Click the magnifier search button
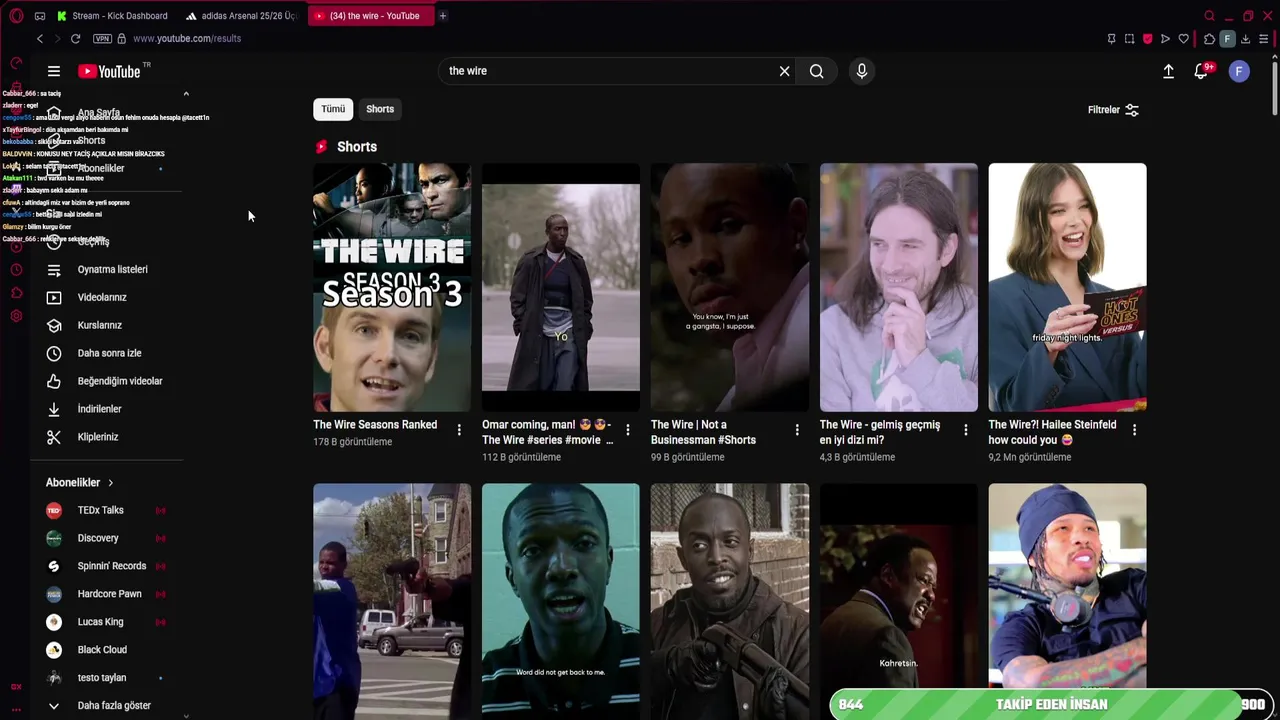Image resolution: width=1280 pixels, height=720 pixels. pyautogui.click(x=817, y=71)
